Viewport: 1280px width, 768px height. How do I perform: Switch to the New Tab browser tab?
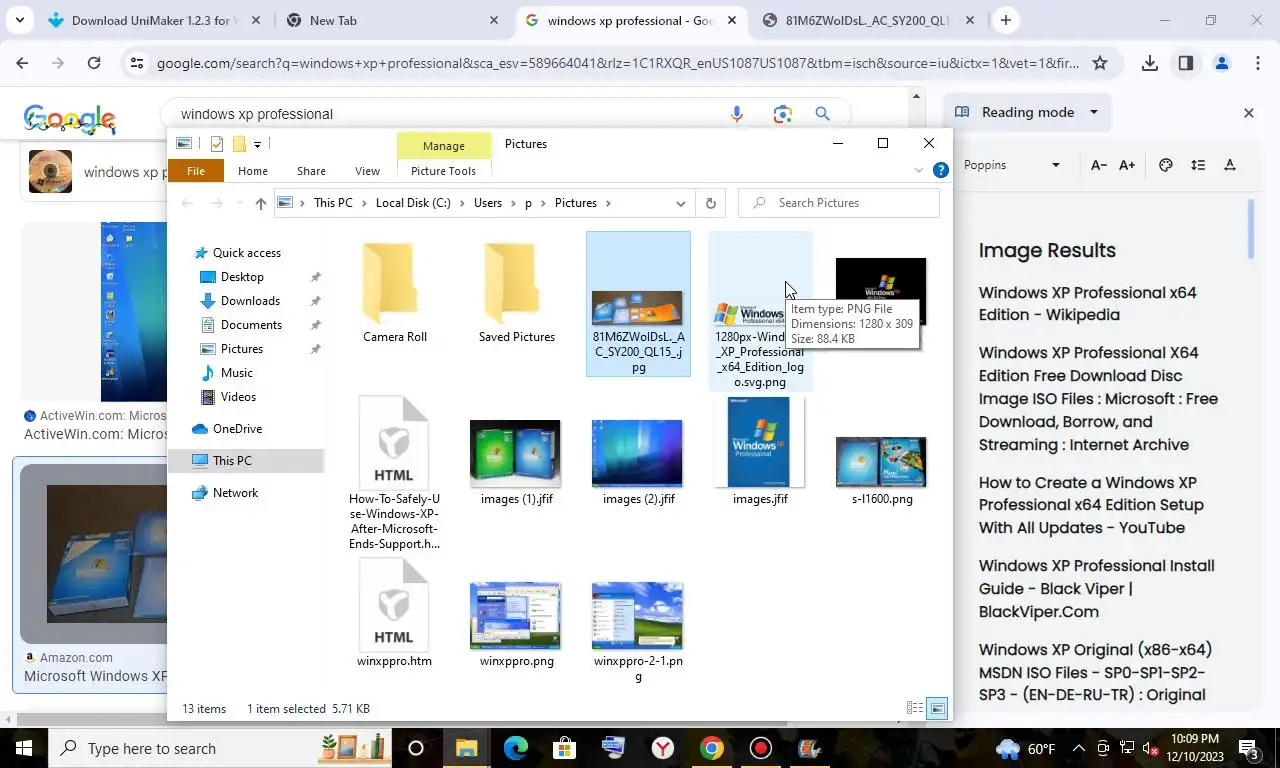(391, 20)
